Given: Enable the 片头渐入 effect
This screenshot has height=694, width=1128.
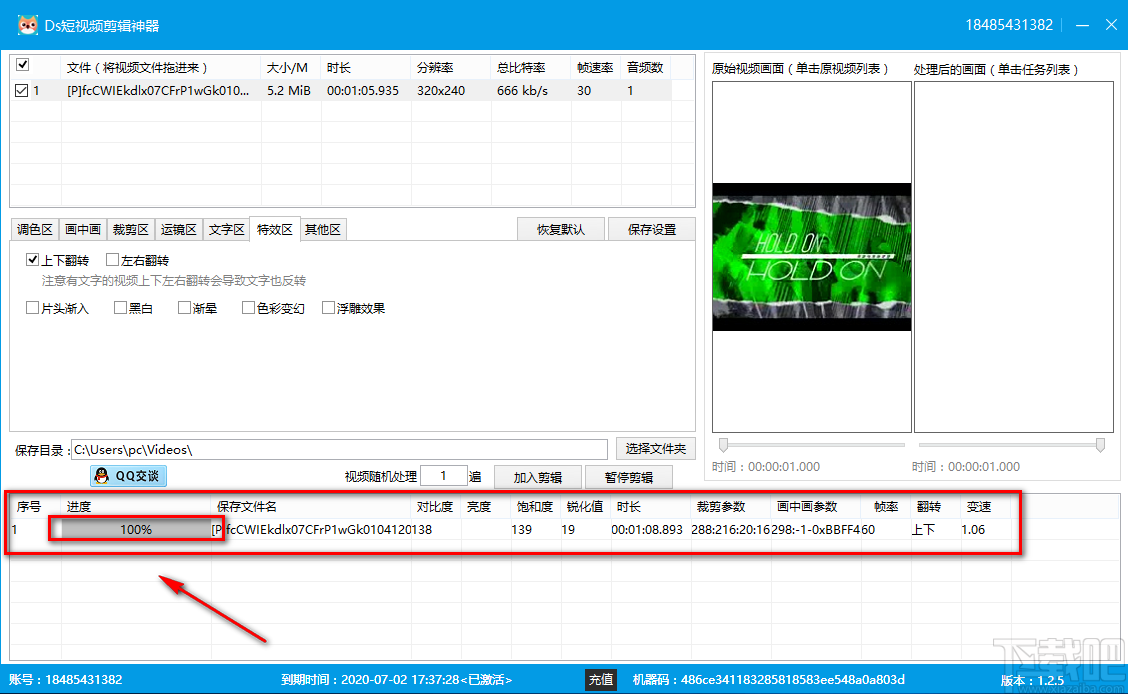Looking at the screenshot, I should pyautogui.click(x=33, y=307).
